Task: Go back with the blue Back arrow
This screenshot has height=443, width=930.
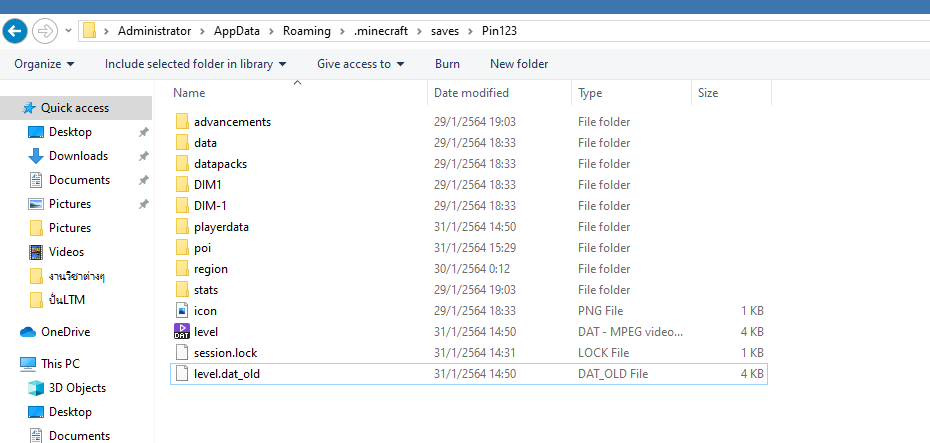Action: pos(15,31)
